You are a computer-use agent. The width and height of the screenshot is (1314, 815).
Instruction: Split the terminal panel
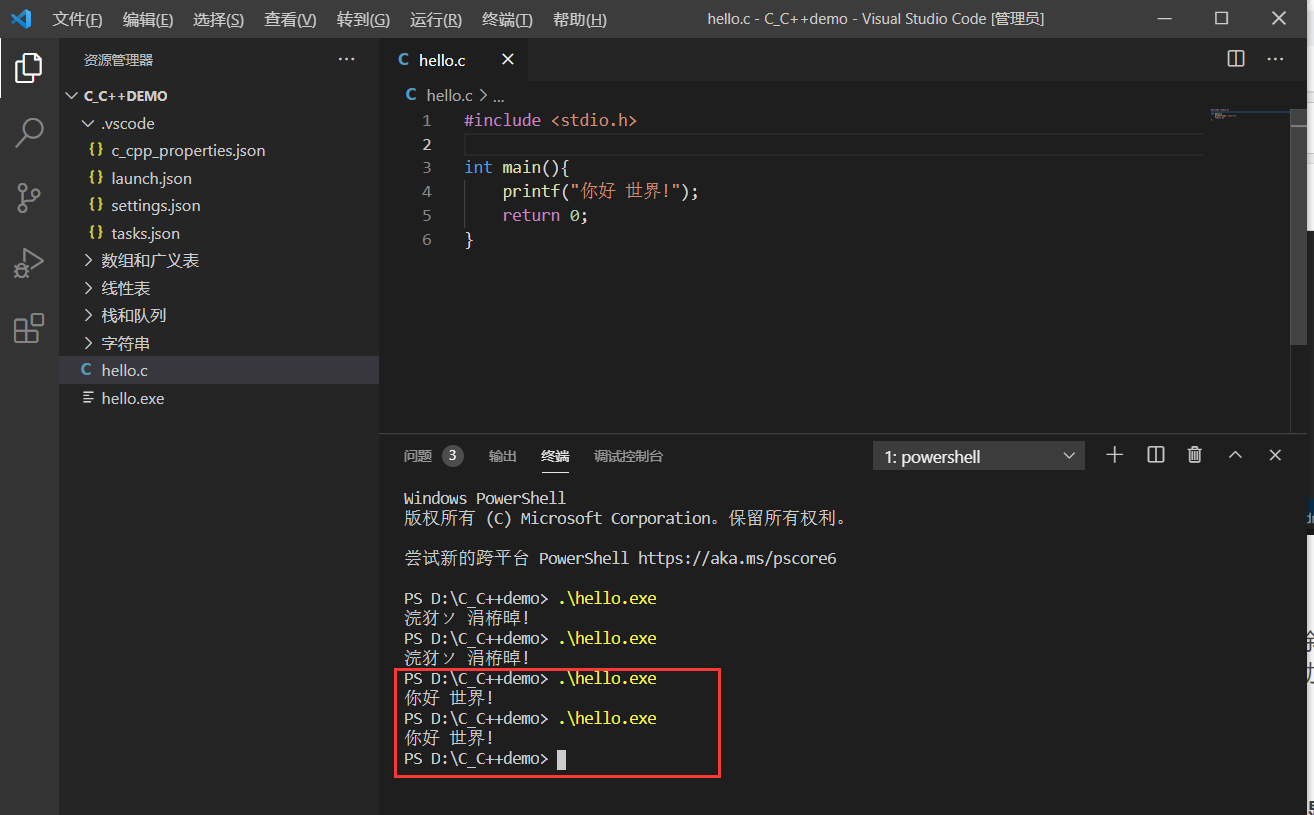pos(1154,455)
